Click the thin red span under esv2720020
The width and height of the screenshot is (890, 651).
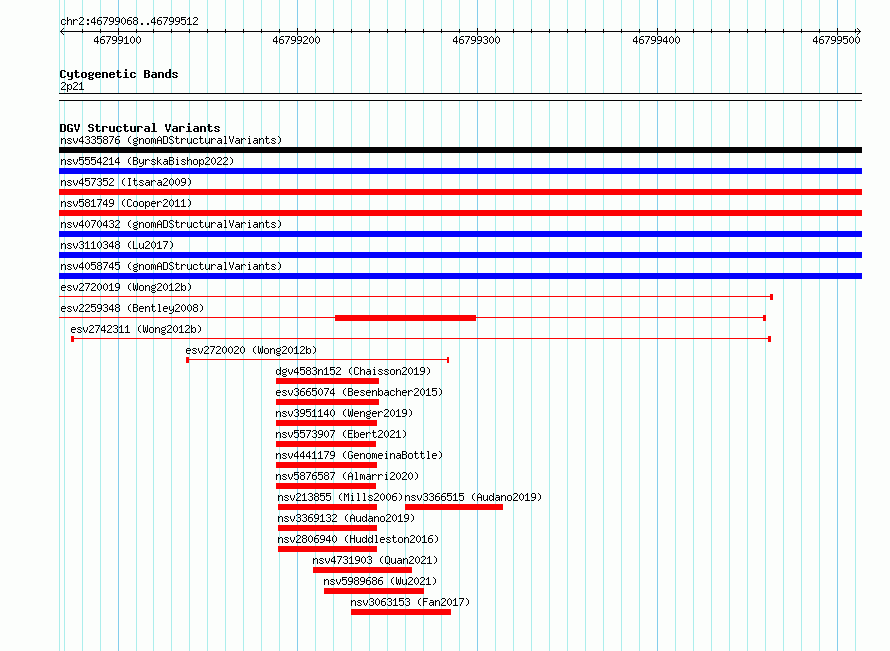click(x=318, y=360)
